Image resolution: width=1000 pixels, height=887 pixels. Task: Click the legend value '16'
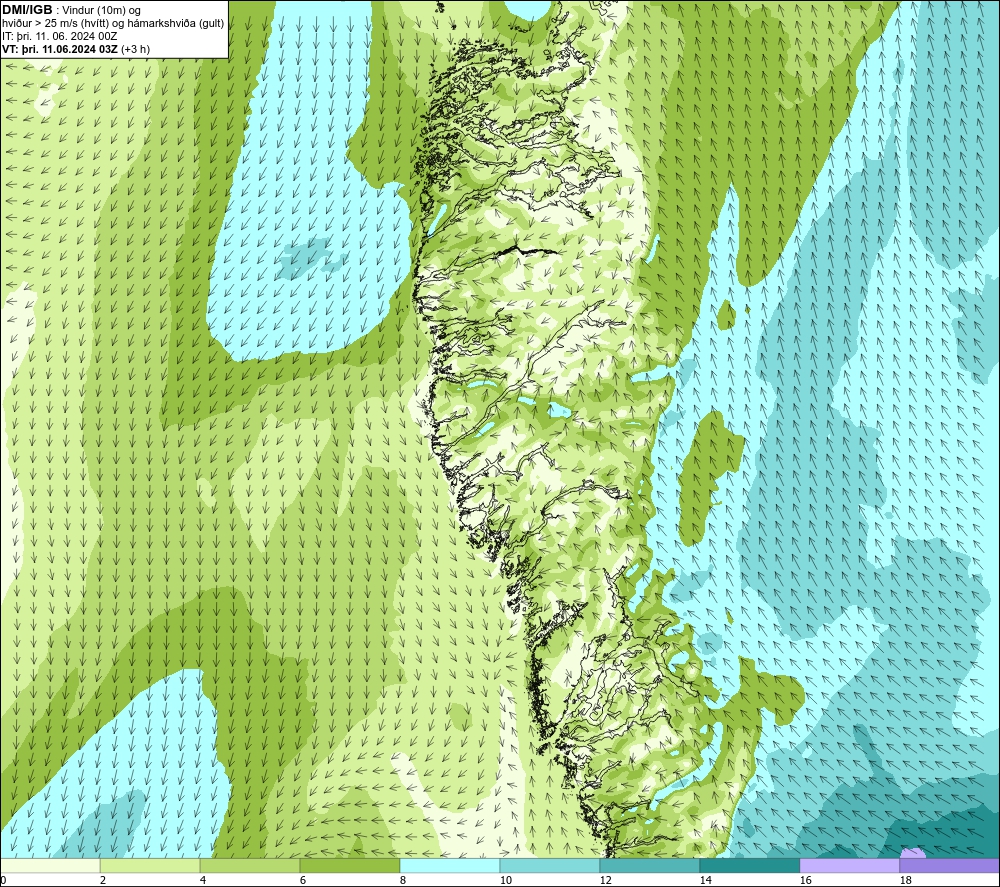(805, 880)
